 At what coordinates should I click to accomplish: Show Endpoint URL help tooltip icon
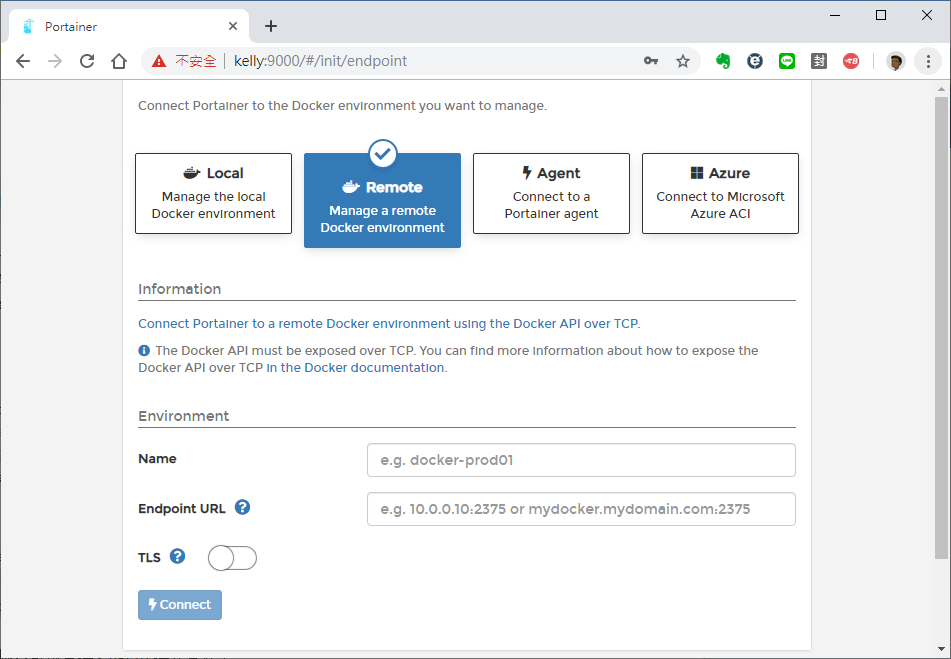pos(242,507)
